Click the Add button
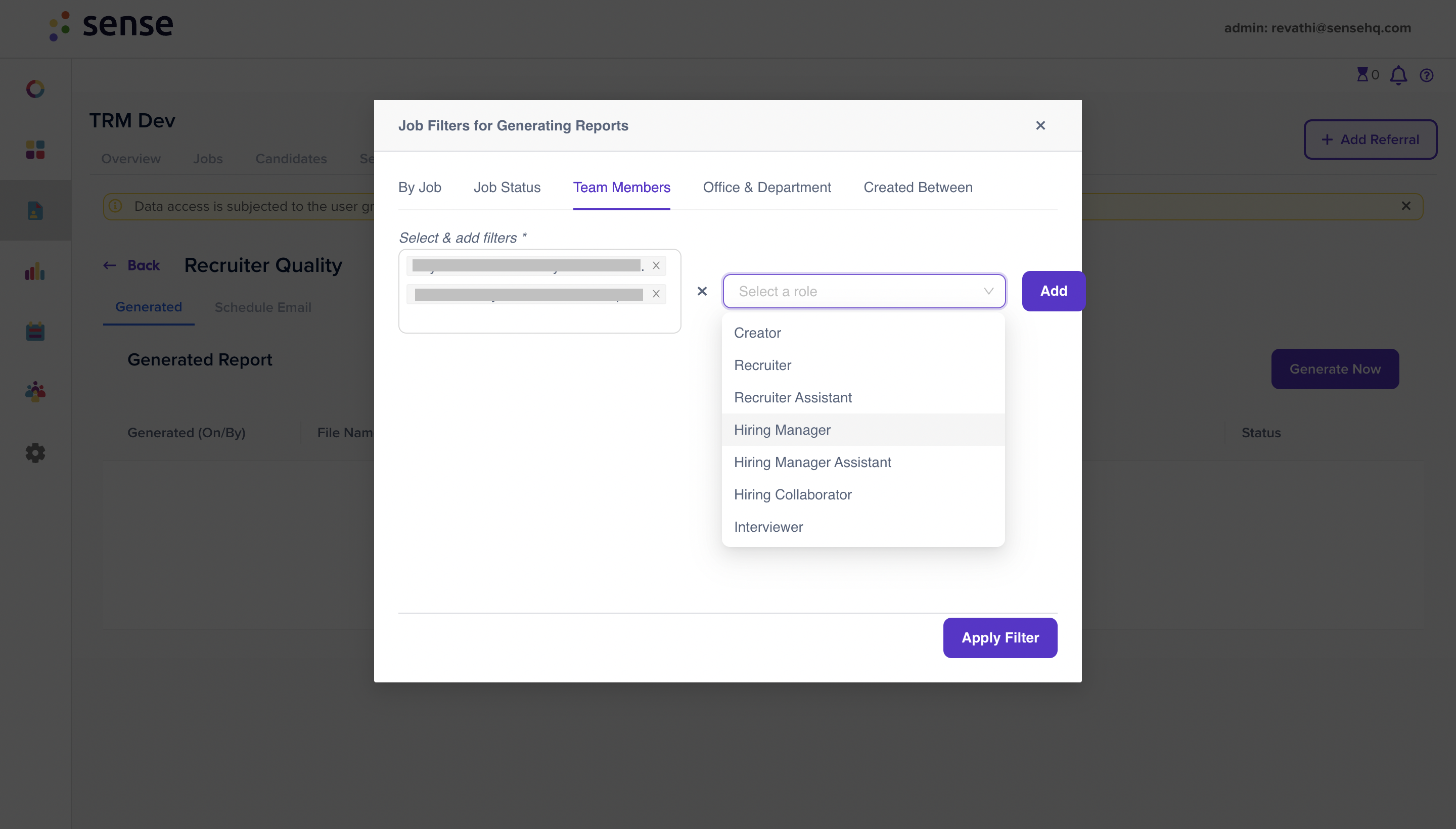The image size is (1456, 829). tap(1054, 291)
